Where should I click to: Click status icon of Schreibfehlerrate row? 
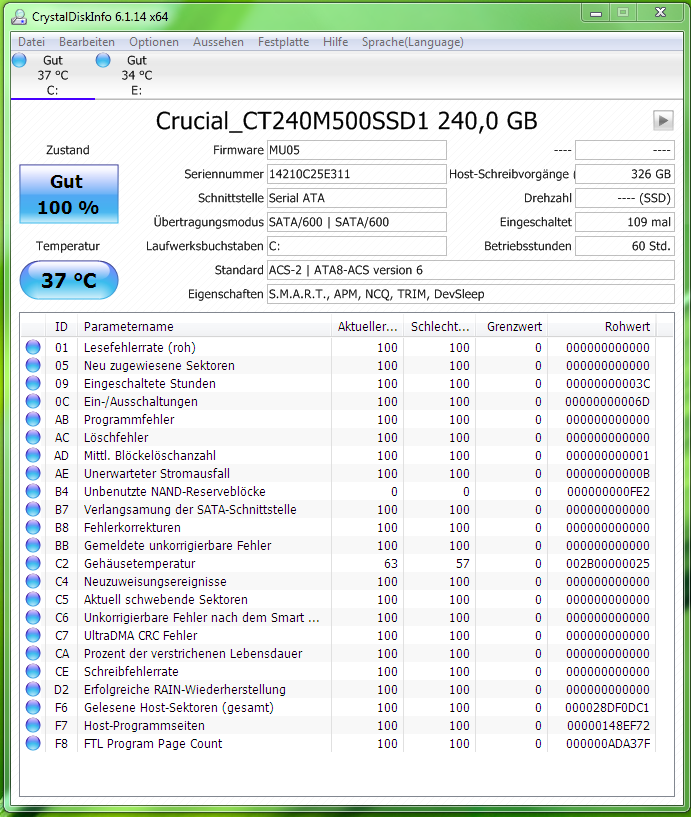pyautogui.click(x=33, y=671)
